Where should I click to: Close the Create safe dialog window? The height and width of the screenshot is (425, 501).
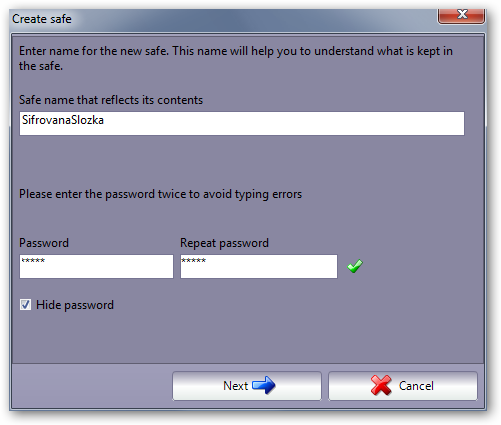[x=461, y=16]
